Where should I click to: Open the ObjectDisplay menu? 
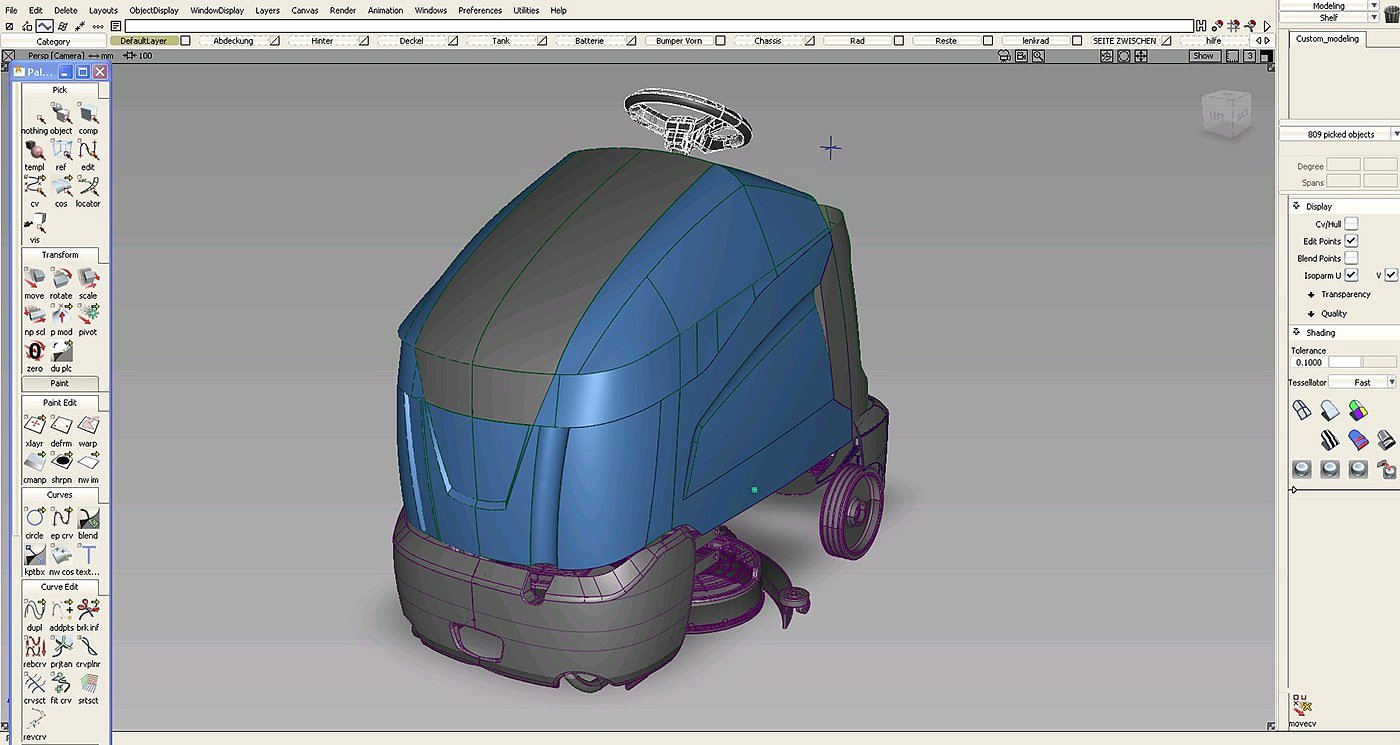(154, 10)
